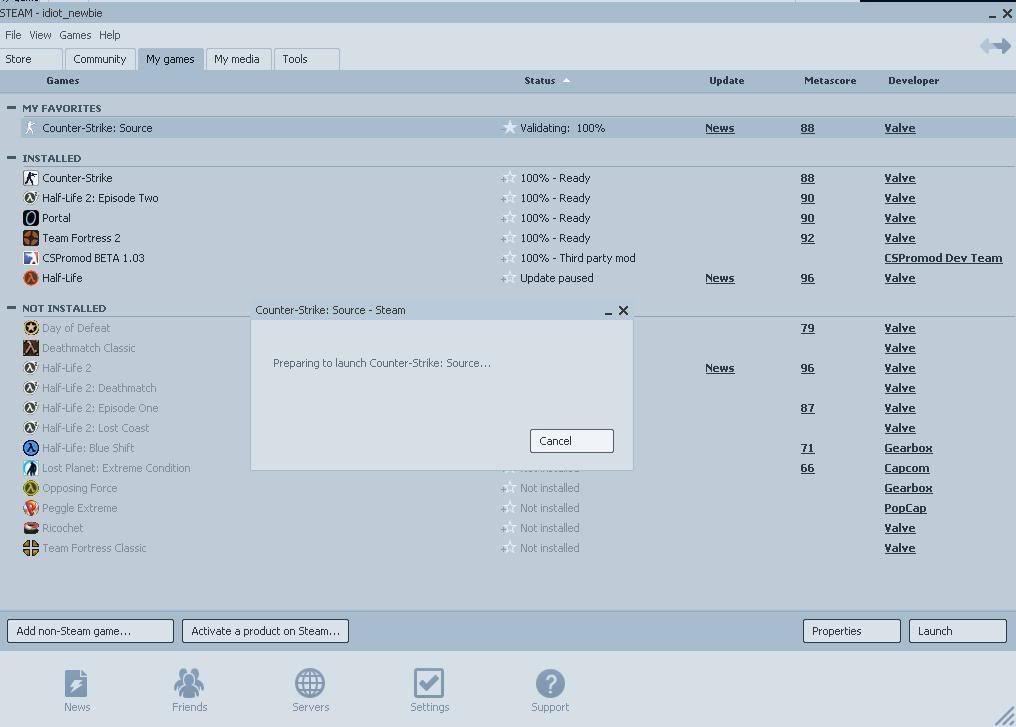Switch to the Community tab
This screenshot has height=727, width=1016.
pos(100,59)
